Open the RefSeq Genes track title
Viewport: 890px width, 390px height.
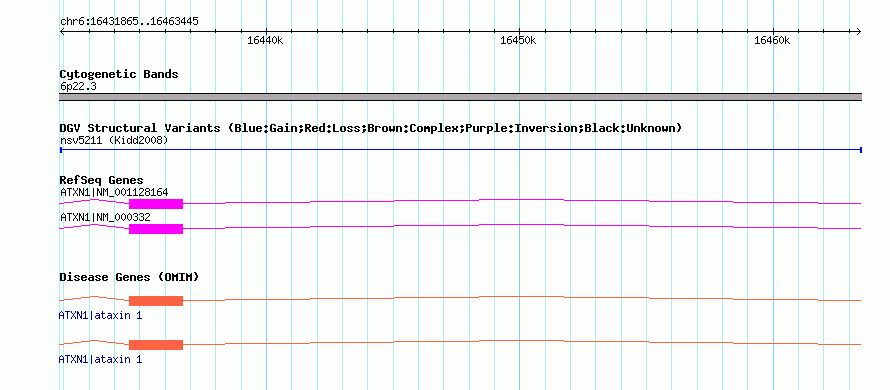pos(102,181)
